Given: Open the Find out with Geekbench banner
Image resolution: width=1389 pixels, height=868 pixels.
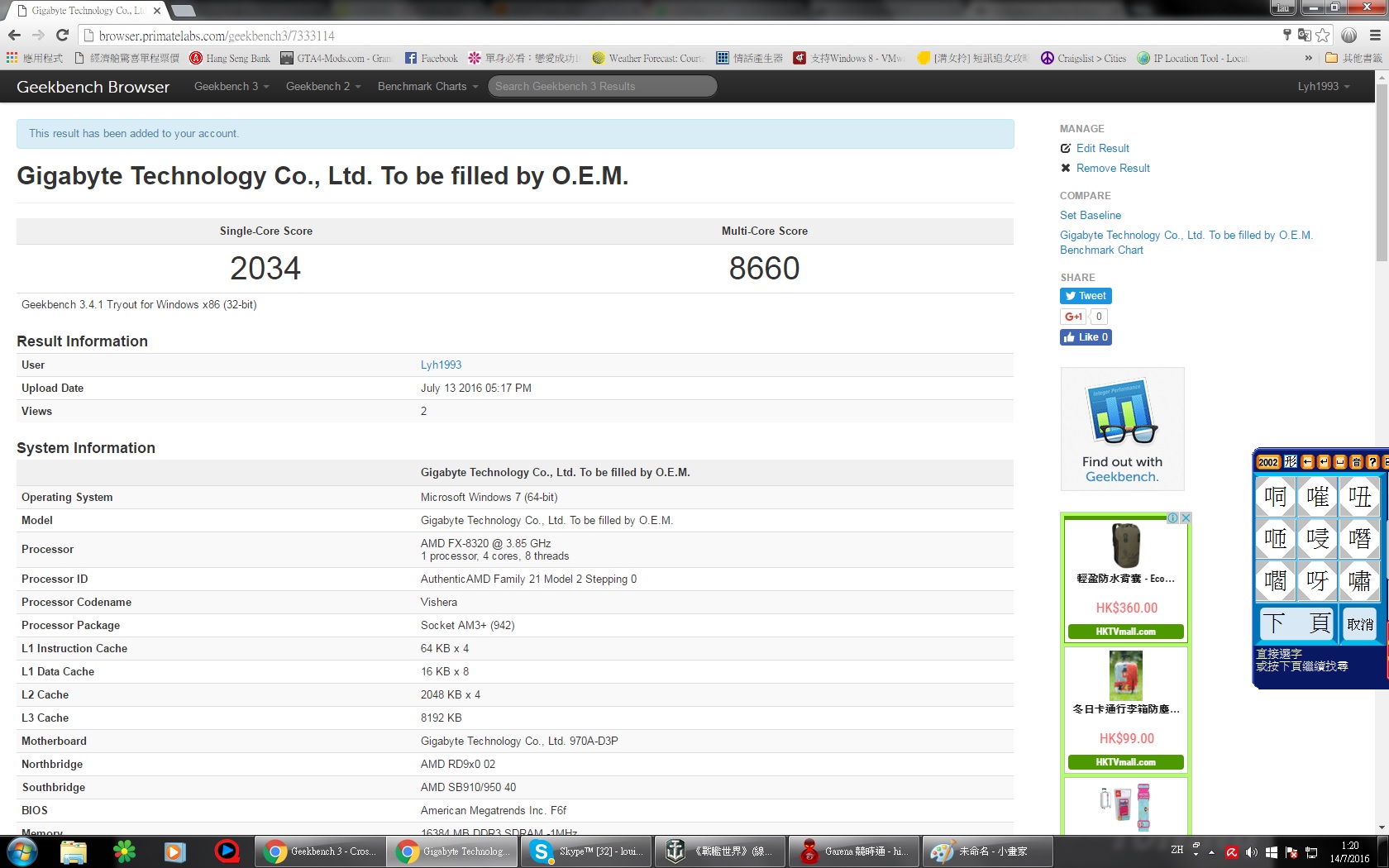Looking at the screenshot, I should [x=1122, y=429].
